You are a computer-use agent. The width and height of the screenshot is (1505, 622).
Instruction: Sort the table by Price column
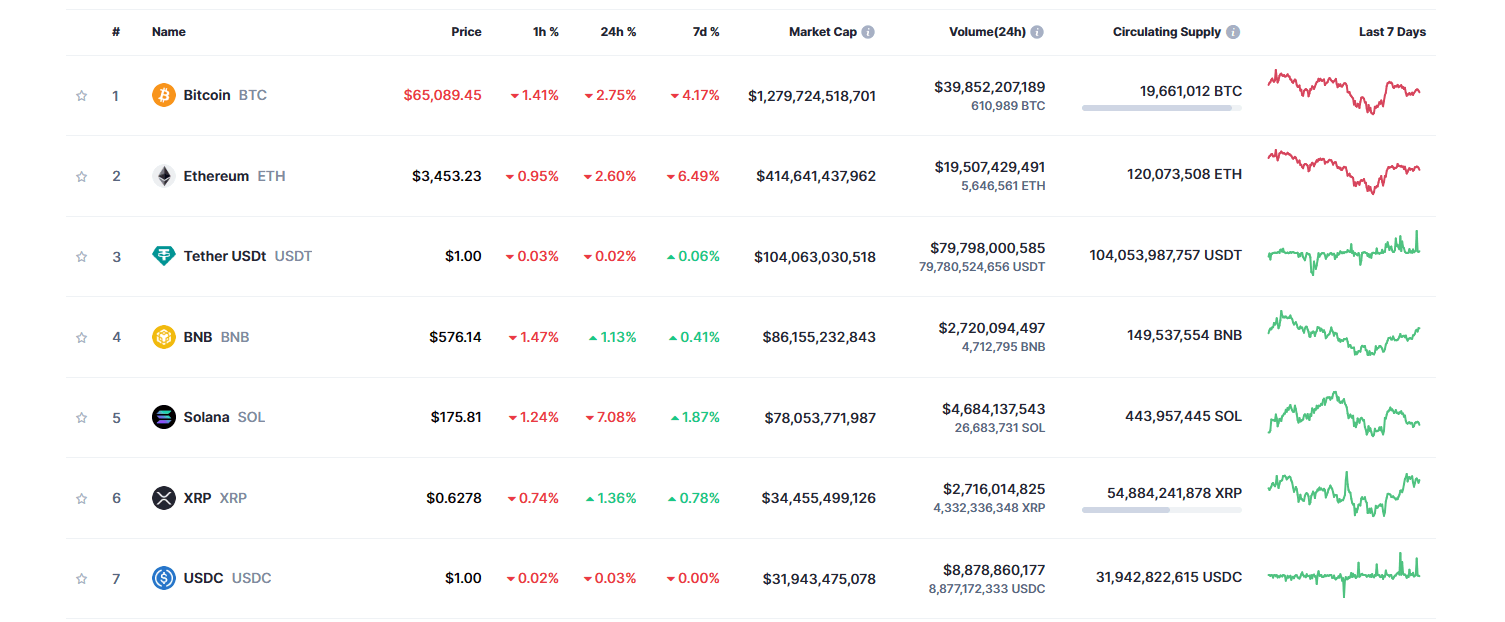pos(466,32)
